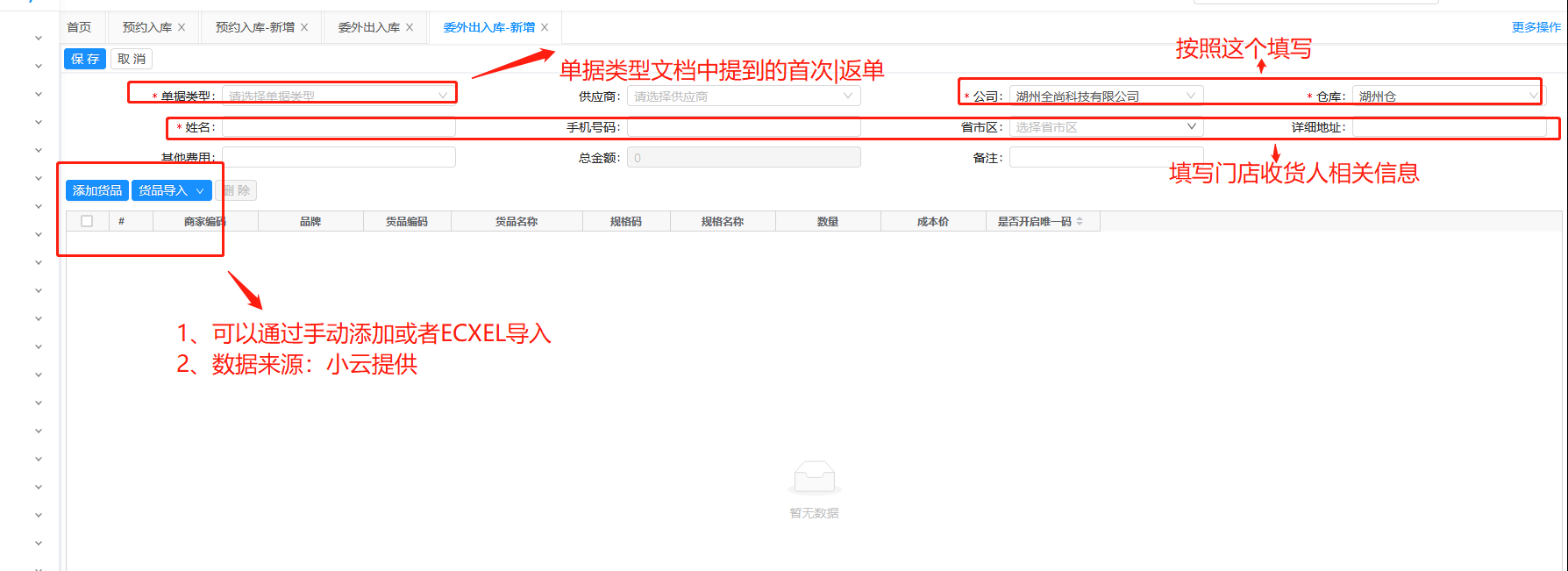Switch to the 委外出入库 tab
The height and width of the screenshot is (571, 1568).
368,27
